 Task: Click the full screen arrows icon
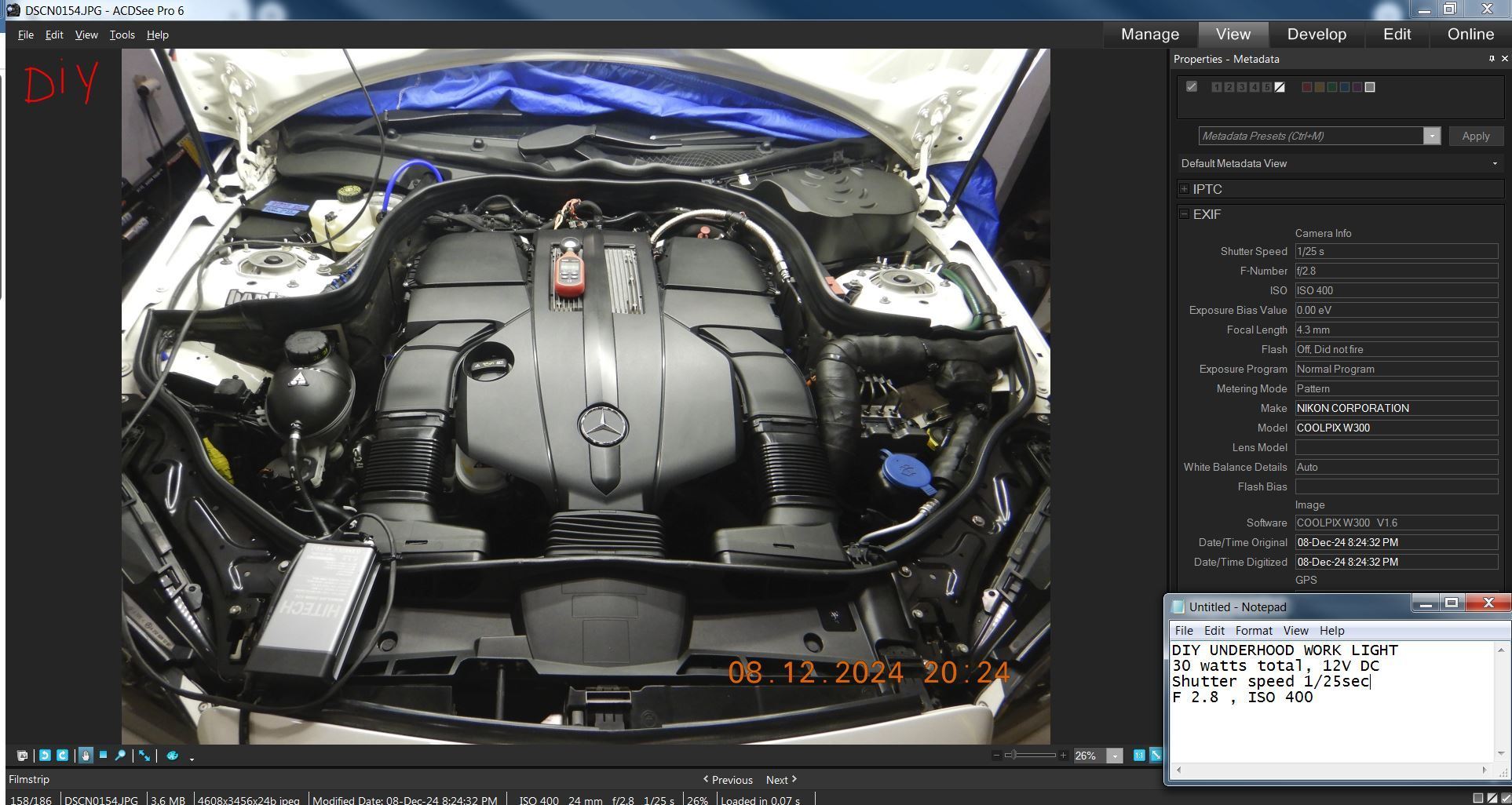[x=145, y=756]
